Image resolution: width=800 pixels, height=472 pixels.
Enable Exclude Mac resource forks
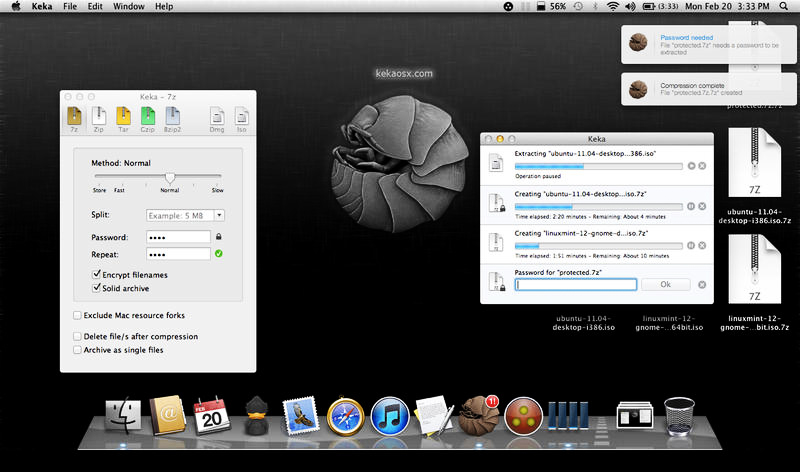(x=77, y=315)
